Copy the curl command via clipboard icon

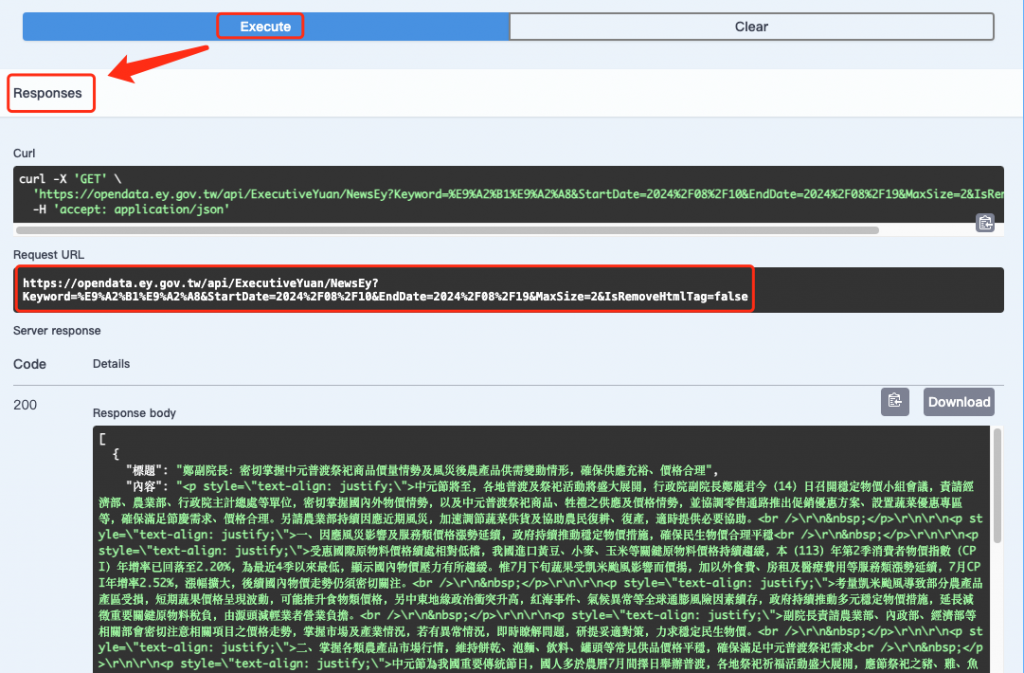tap(985, 223)
